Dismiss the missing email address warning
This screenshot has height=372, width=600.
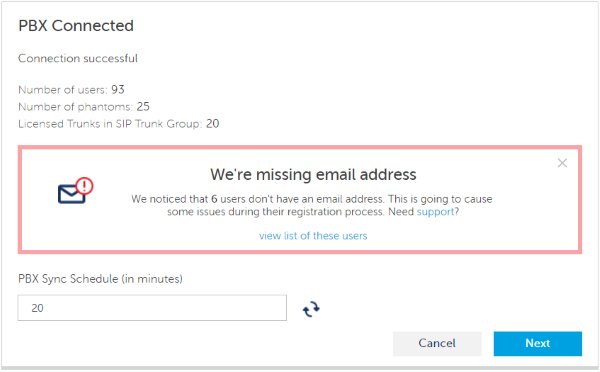(562, 163)
